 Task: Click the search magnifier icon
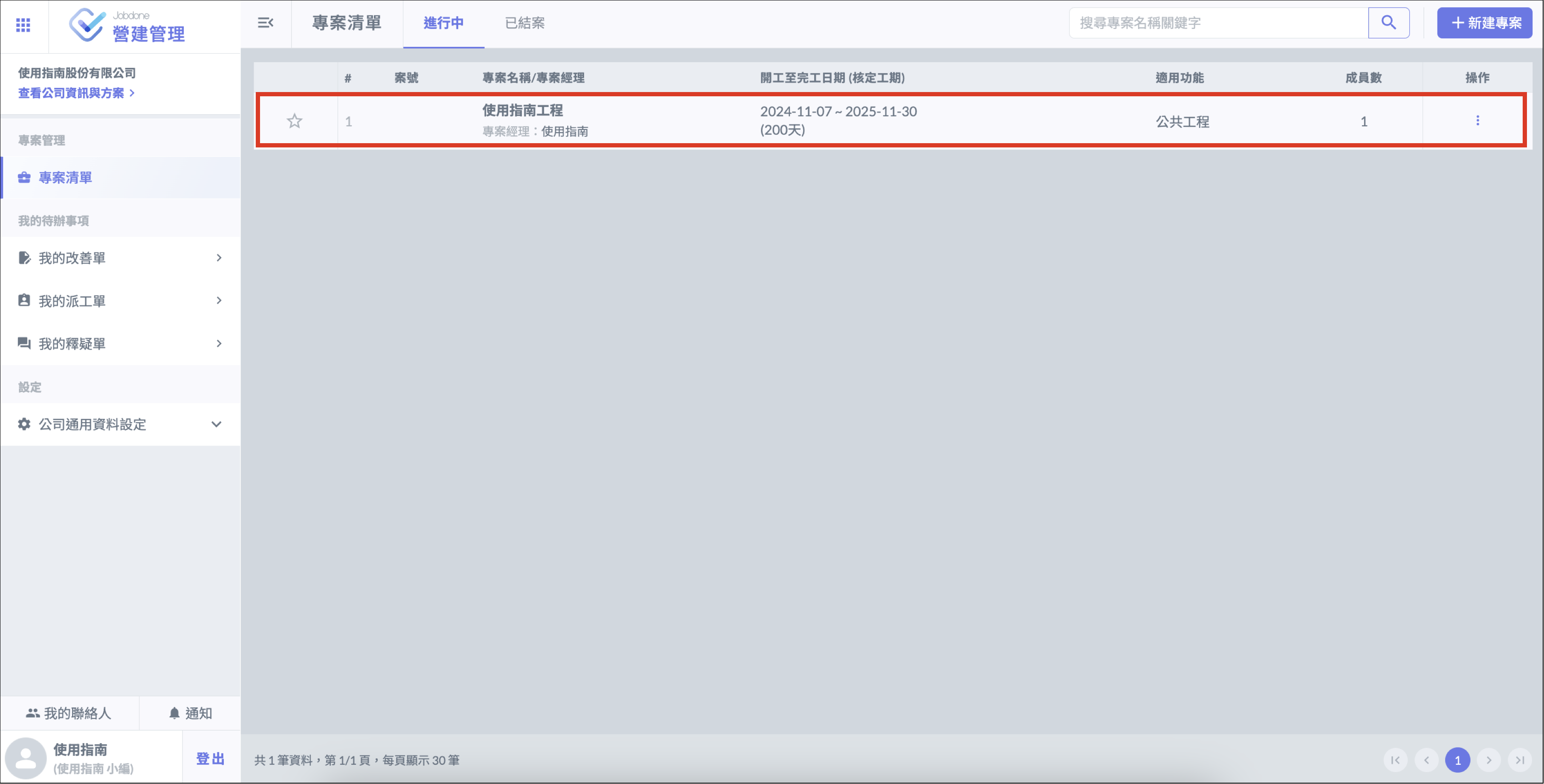pos(1388,23)
